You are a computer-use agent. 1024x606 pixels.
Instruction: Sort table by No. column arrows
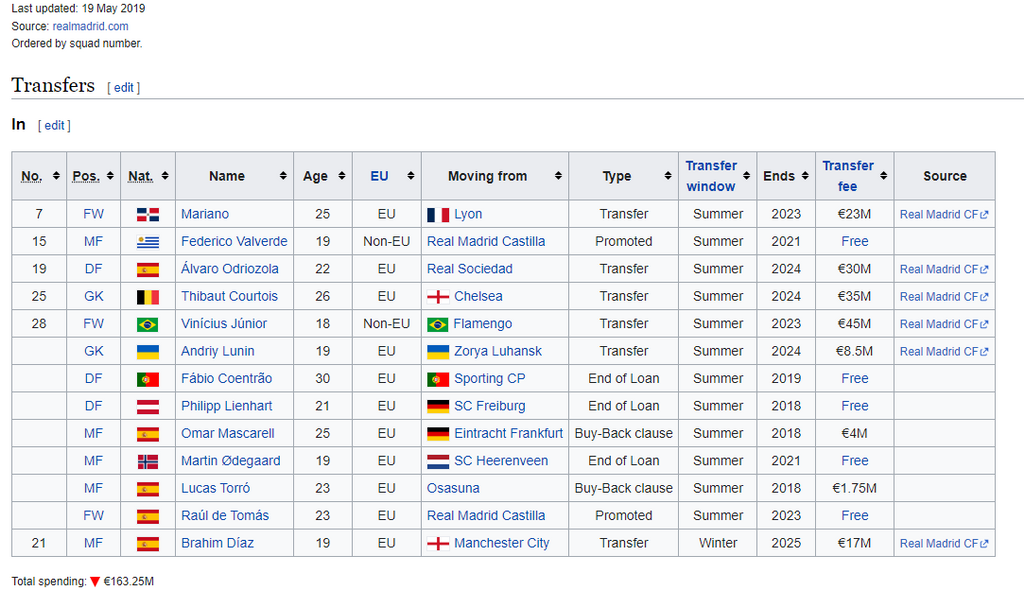pyautogui.click(x=56, y=176)
